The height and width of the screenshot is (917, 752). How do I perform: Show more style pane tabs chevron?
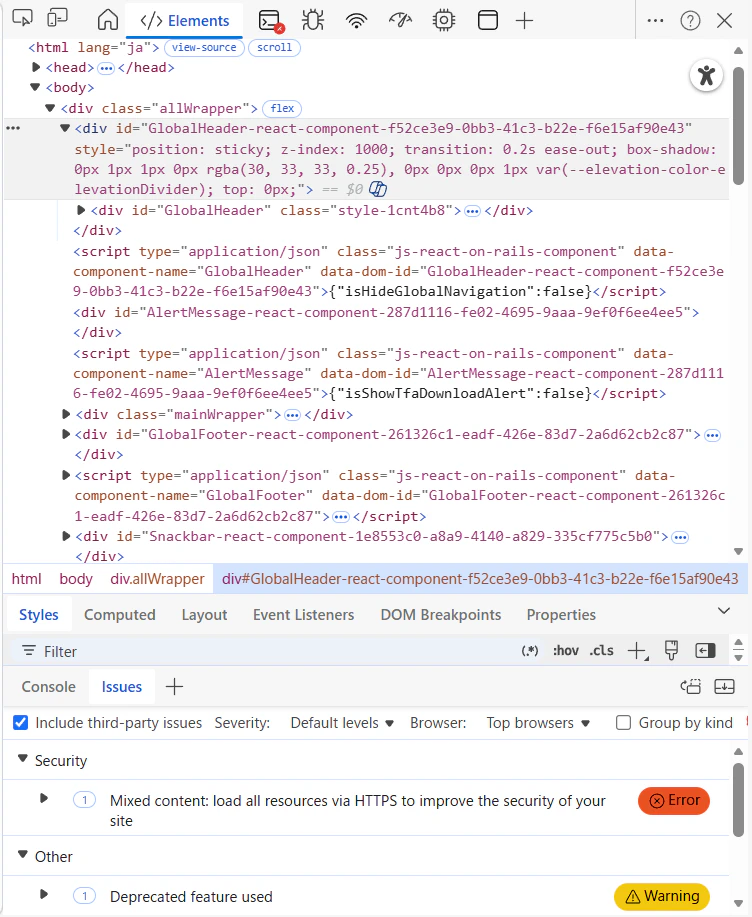tap(724, 611)
